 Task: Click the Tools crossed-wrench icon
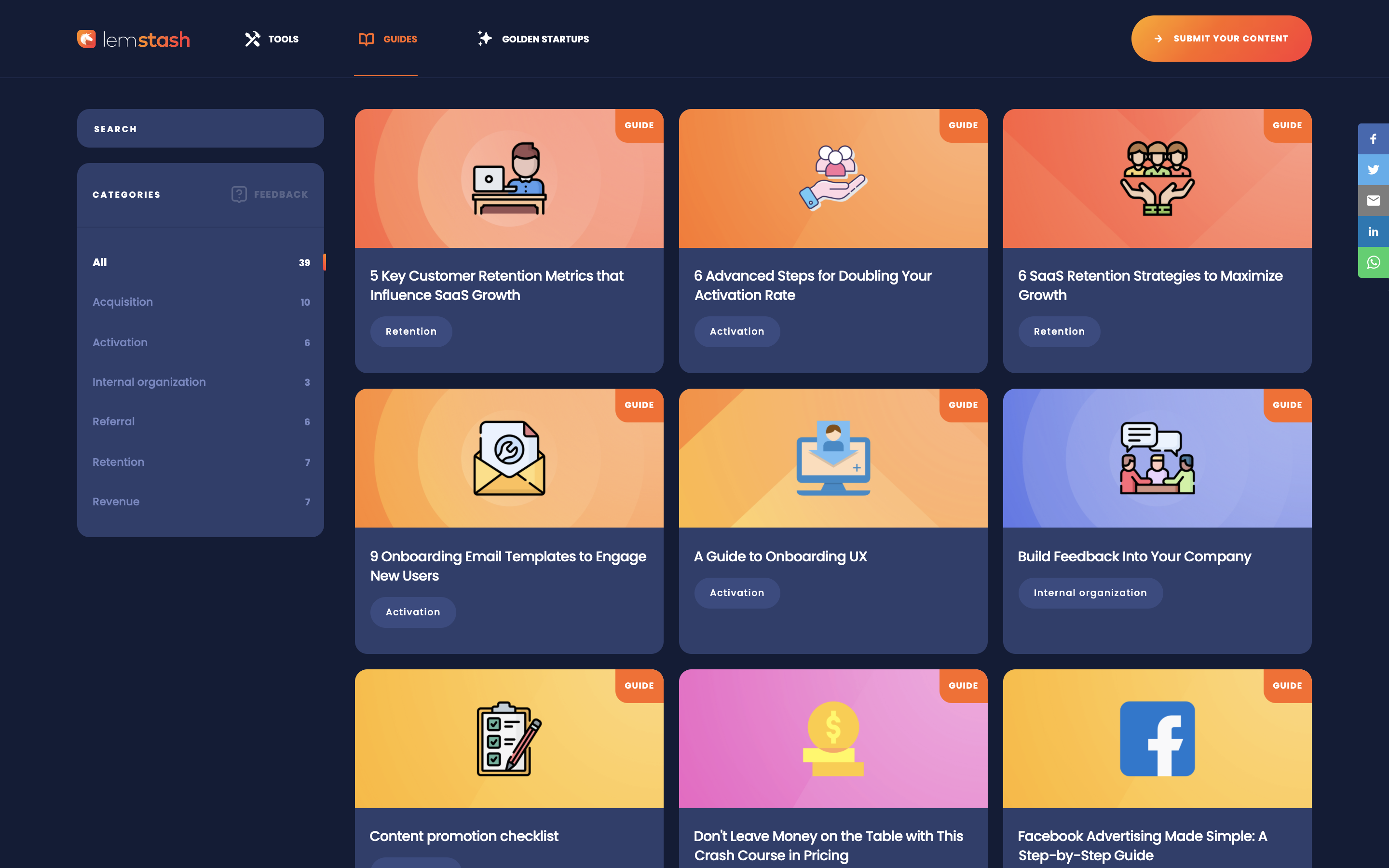[x=253, y=39]
